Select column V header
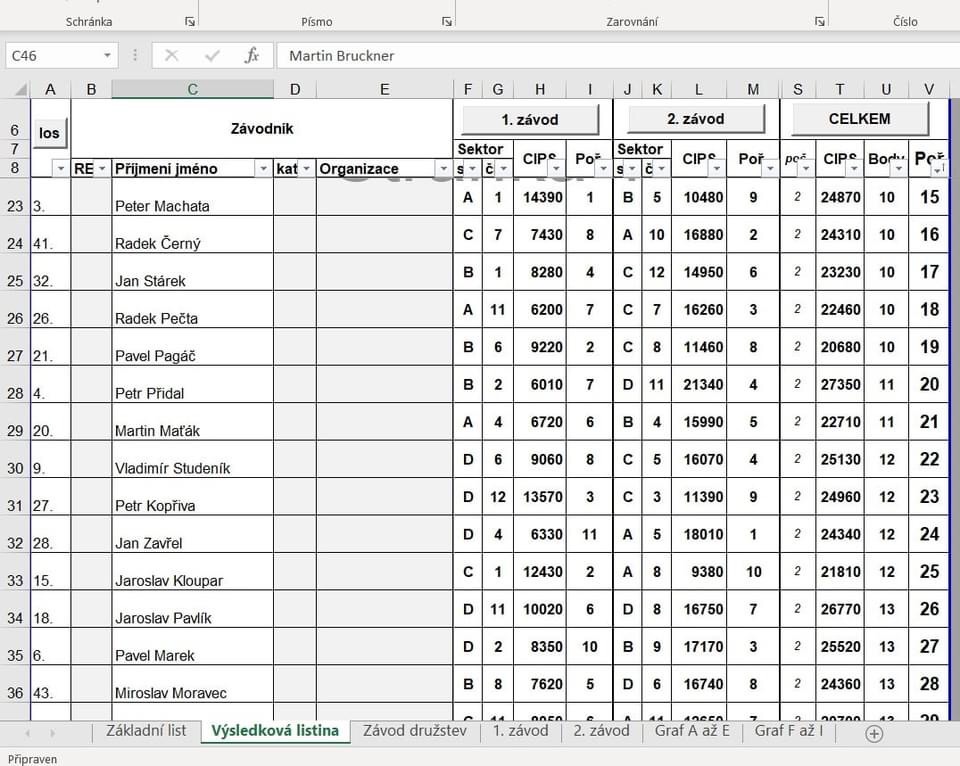The height and width of the screenshot is (766, 960). 929,89
